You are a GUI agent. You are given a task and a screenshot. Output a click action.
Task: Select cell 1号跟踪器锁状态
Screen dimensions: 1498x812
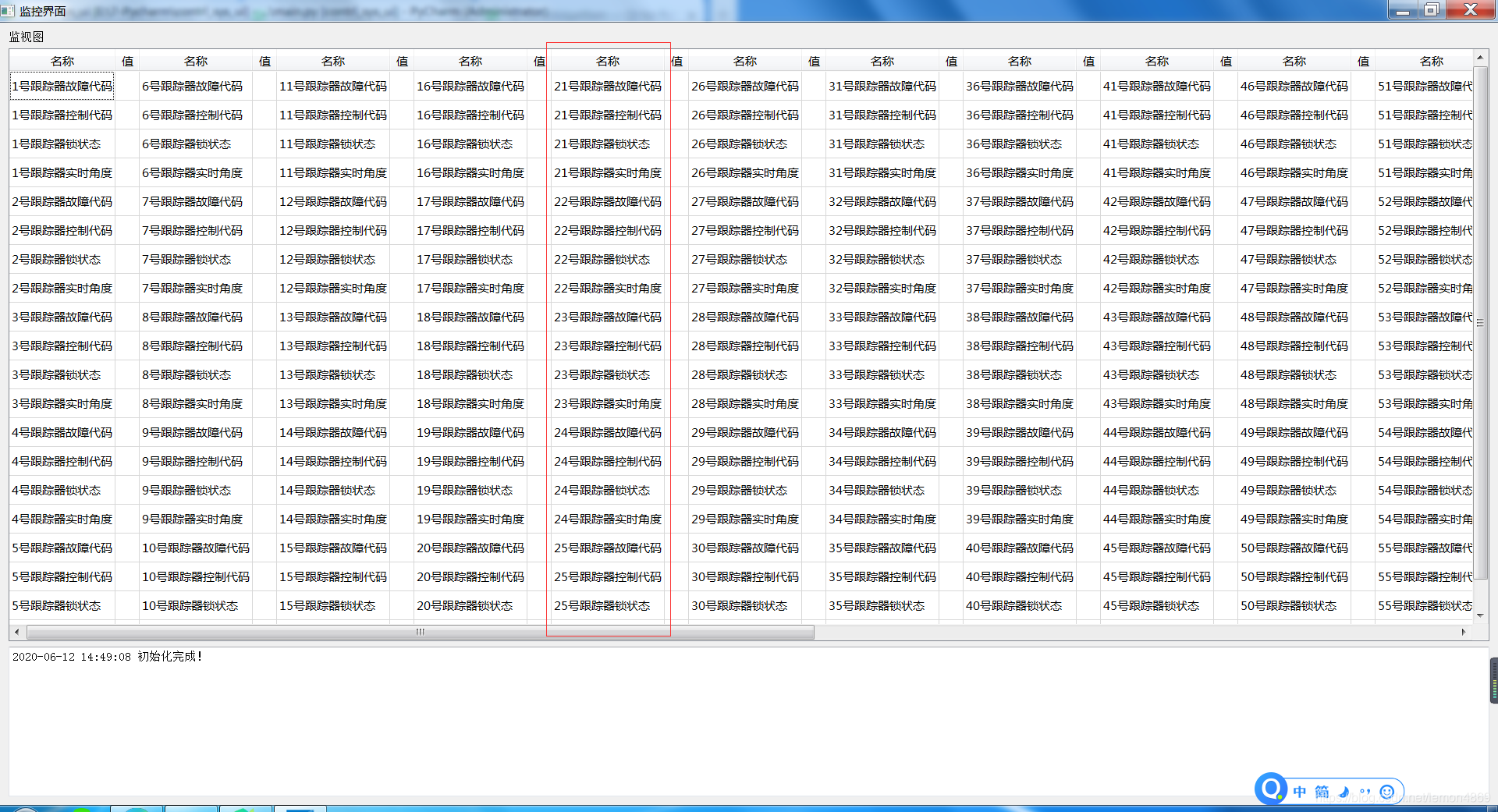click(x=62, y=144)
